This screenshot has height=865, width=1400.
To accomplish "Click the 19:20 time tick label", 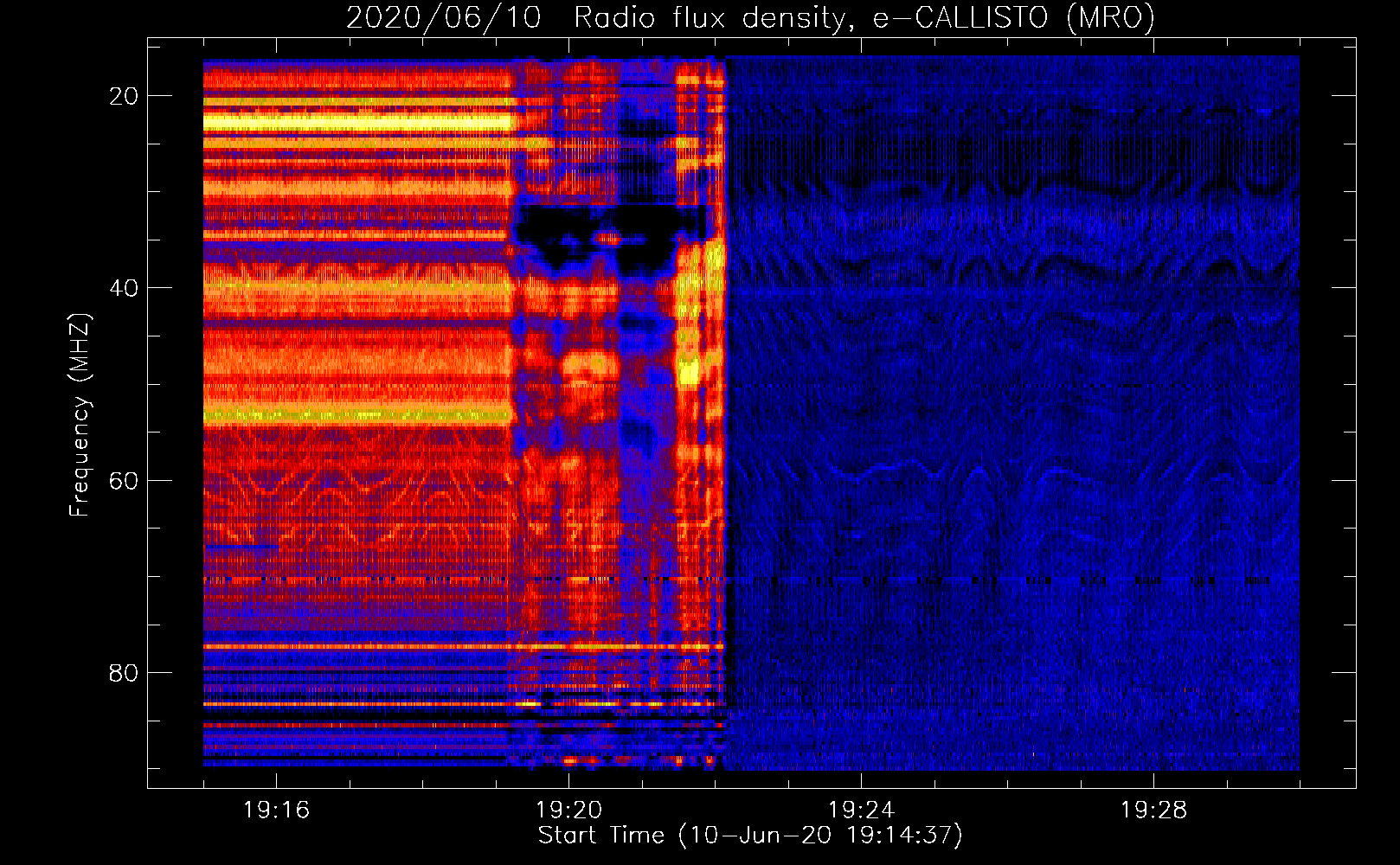I will tap(568, 811).
